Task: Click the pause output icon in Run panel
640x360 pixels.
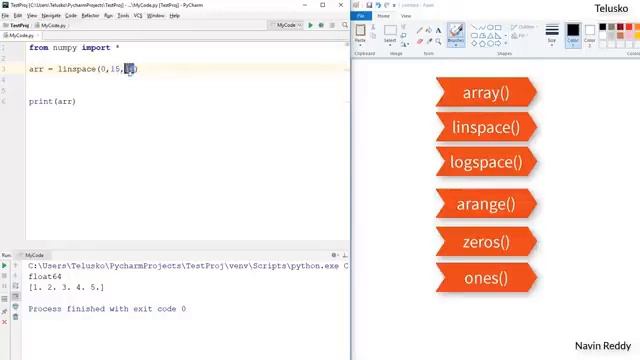Action: (x=4, y=286)
